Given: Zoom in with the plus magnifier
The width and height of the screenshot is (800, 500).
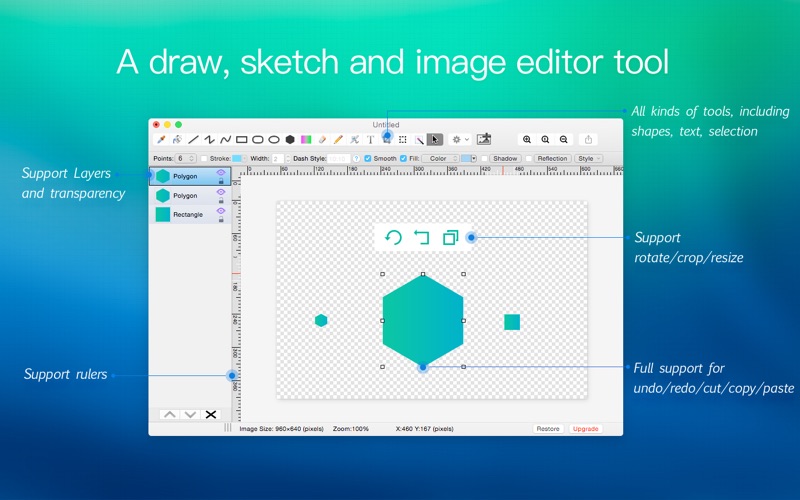Looking at the screenshot, I should (527, 139).
